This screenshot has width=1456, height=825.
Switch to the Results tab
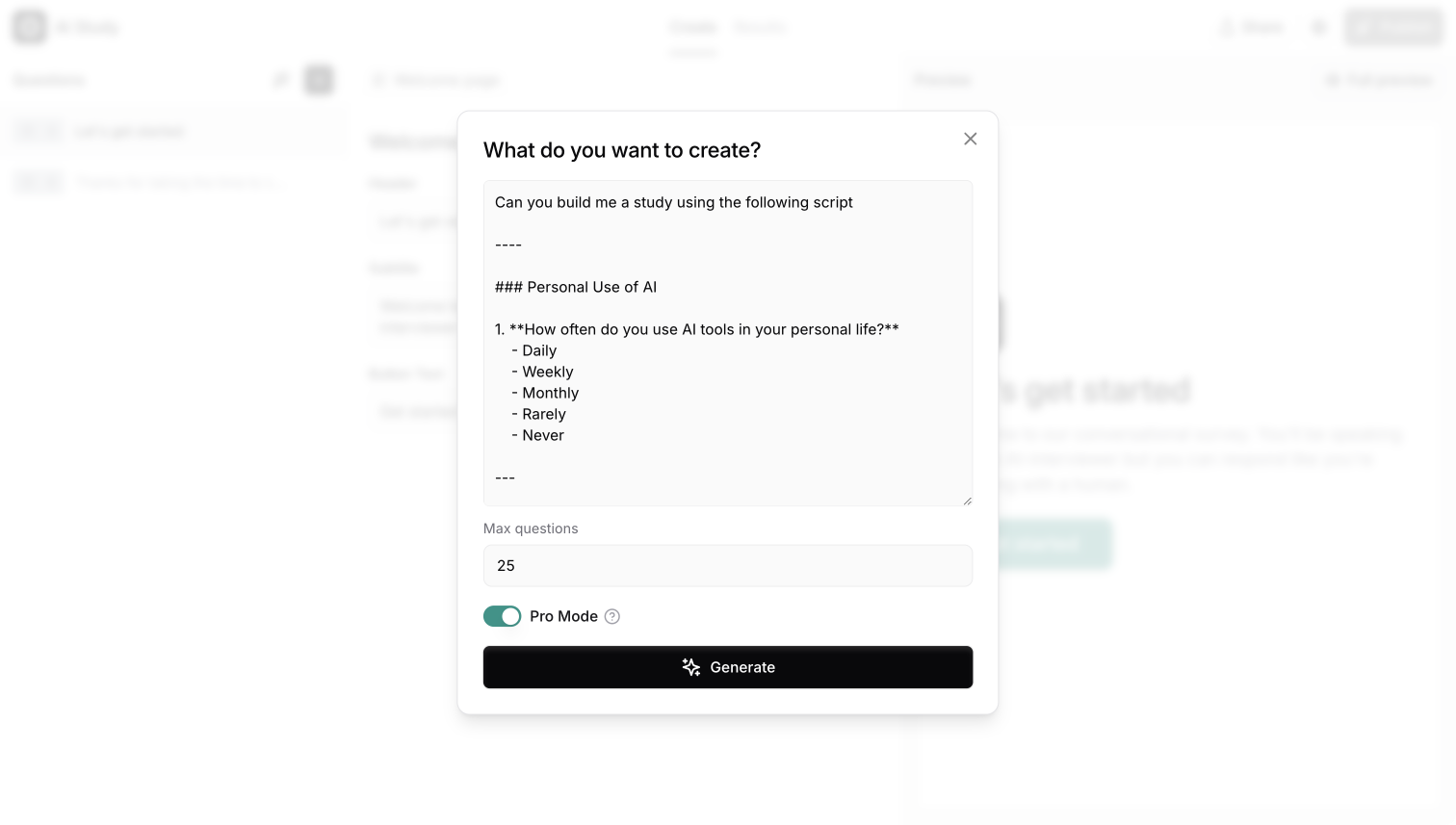pyautogui.click(x=759, y=27)
